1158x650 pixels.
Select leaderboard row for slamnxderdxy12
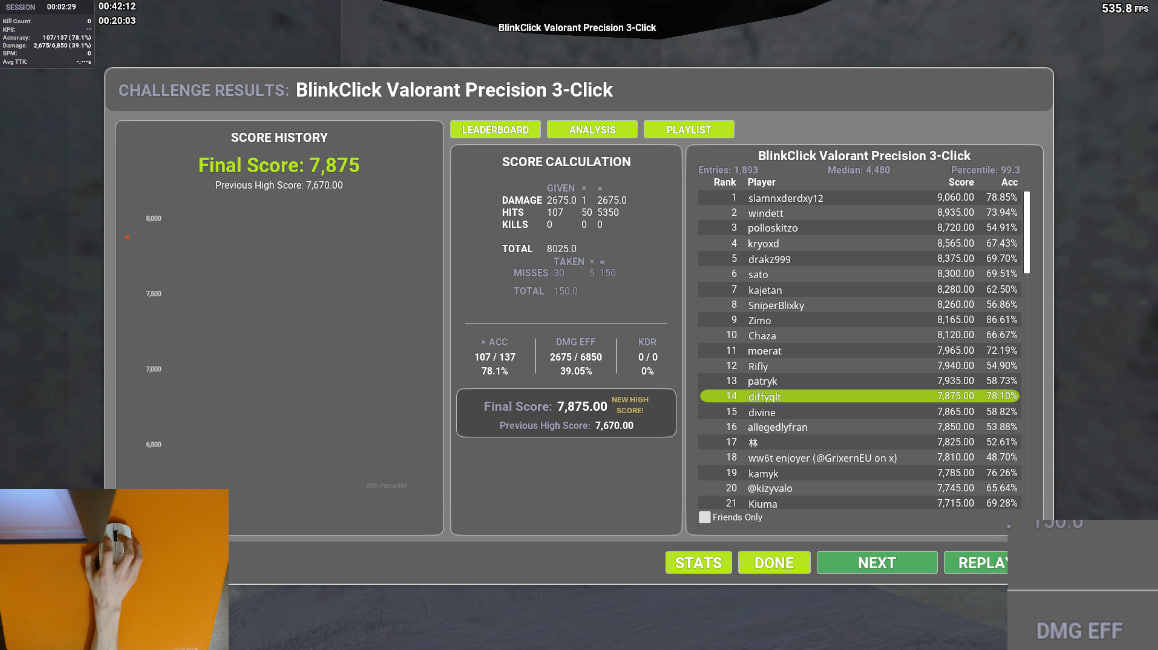(859, 198)
